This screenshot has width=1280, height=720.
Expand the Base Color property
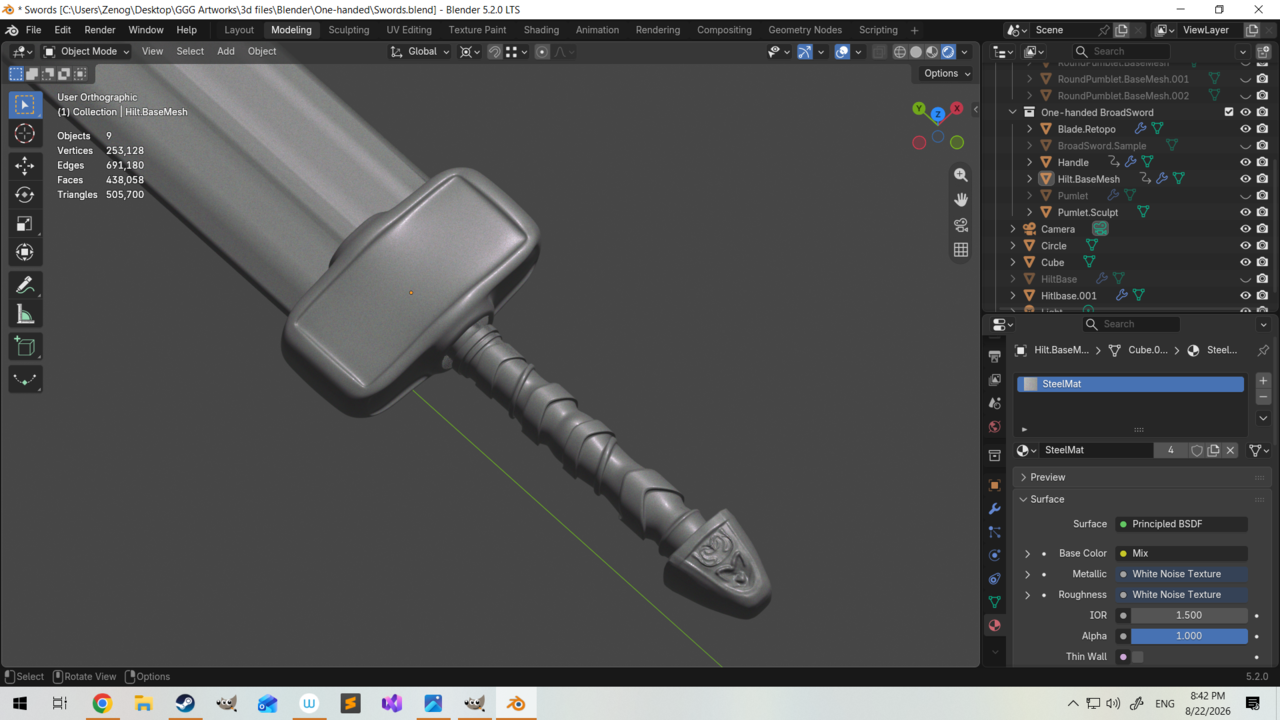(1027, 553)
